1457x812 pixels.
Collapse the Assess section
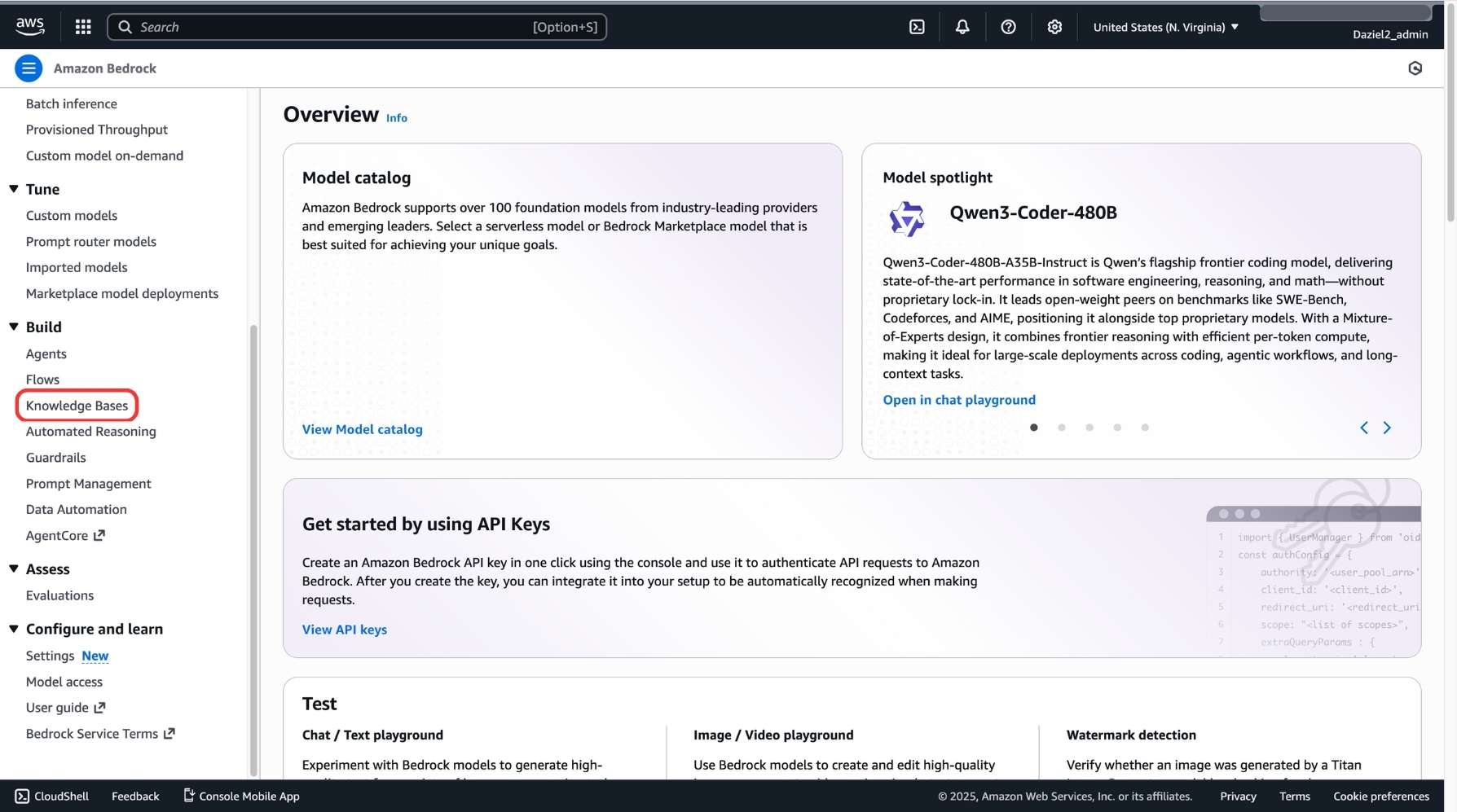pyautogui.click(x=12, y=568)
